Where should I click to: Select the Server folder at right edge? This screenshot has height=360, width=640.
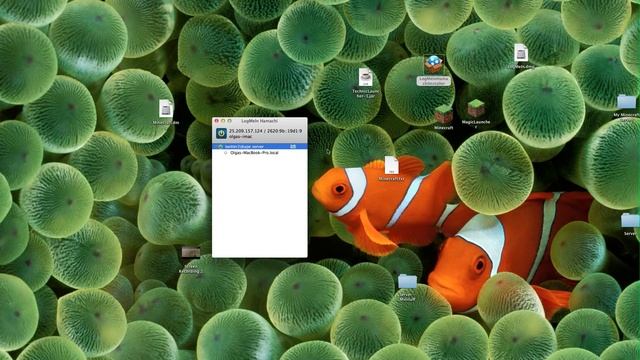[630, 220]
